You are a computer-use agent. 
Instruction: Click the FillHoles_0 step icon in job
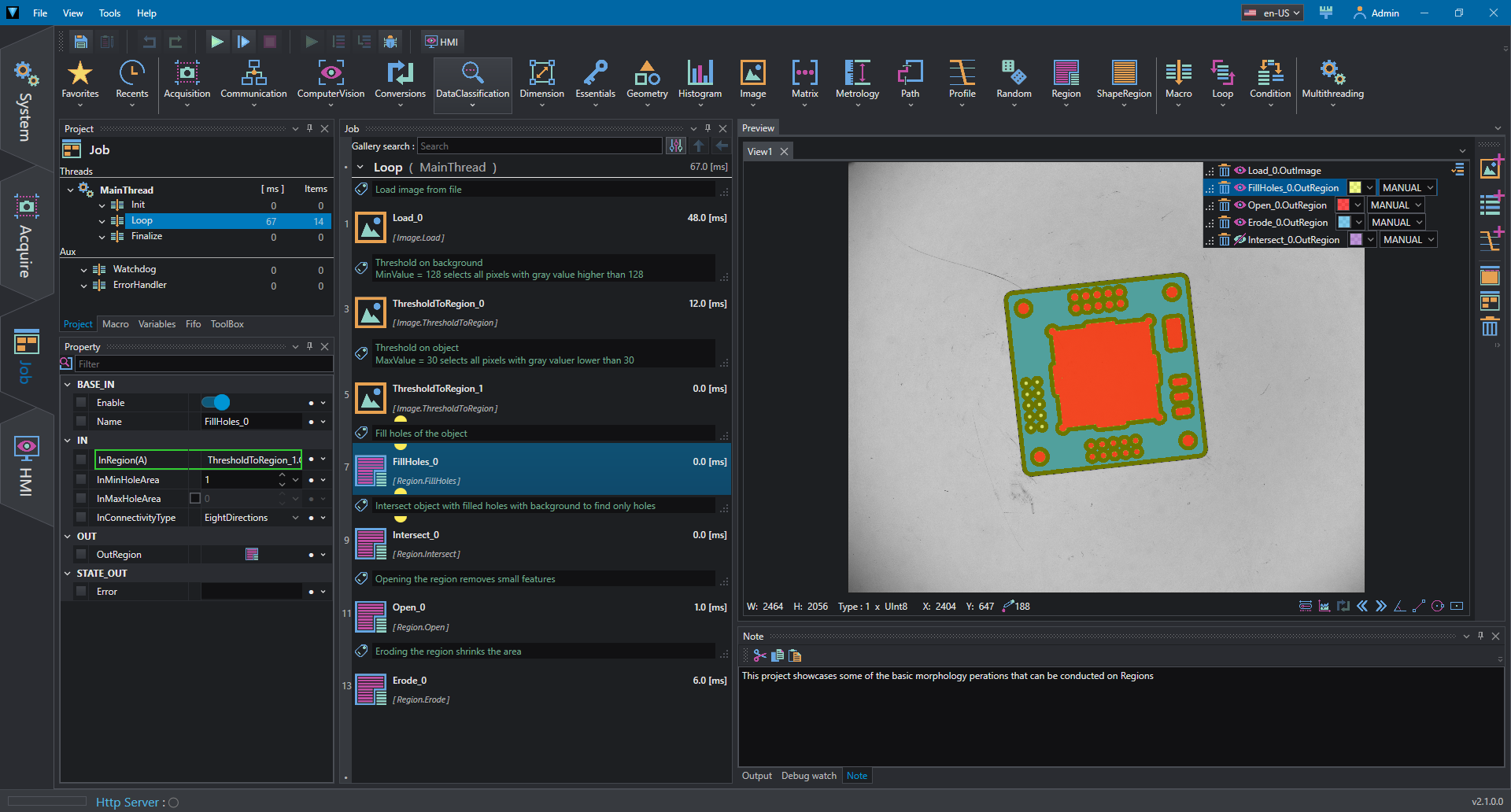click(x=371, y=471)
